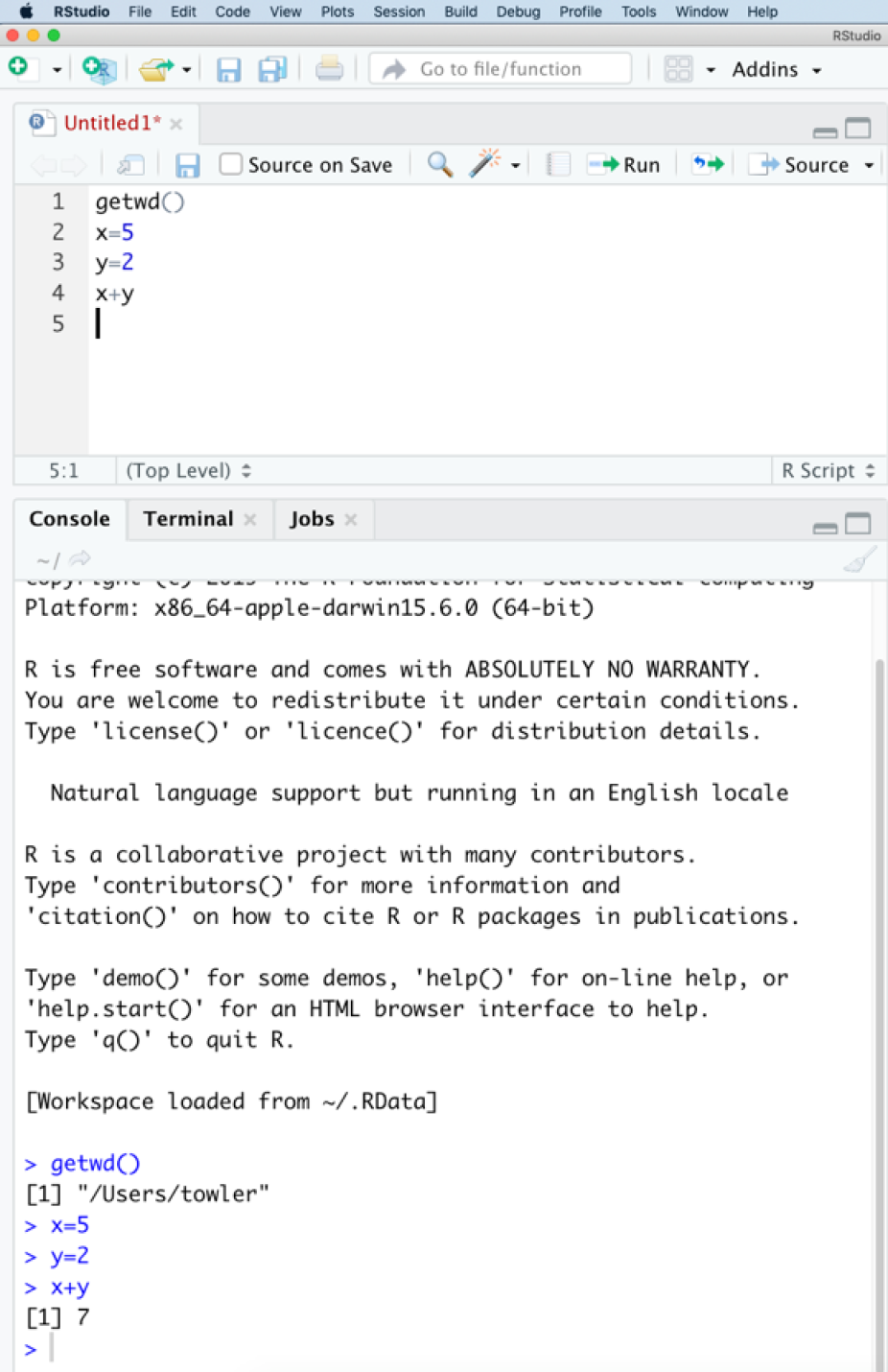888x1372 pixels.
Task: Click the cursor position indicator 5:1
Action: click(x=63, y=470)
